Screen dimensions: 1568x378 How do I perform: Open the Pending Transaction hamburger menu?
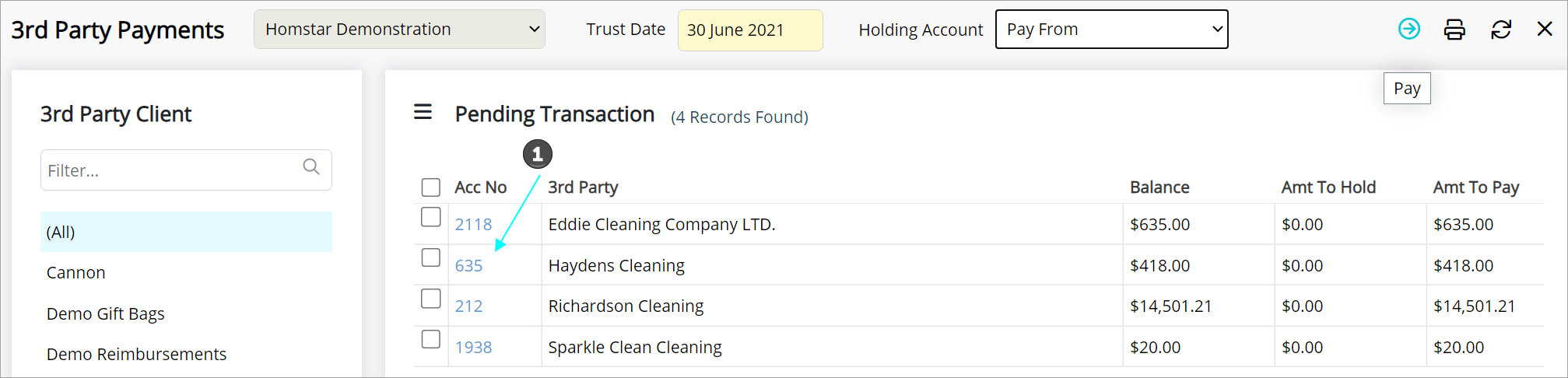coord(423,112)
